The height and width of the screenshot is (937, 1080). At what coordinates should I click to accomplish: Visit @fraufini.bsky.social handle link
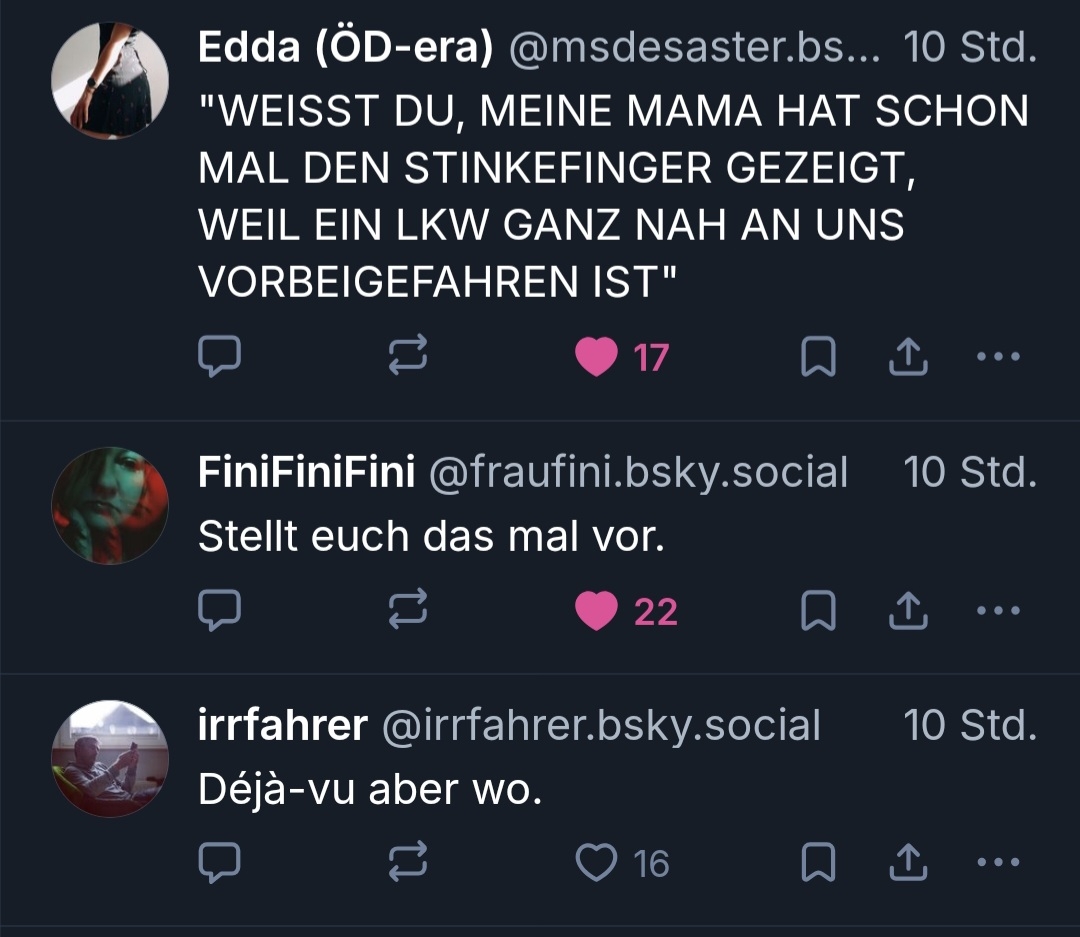pos(638,472)
